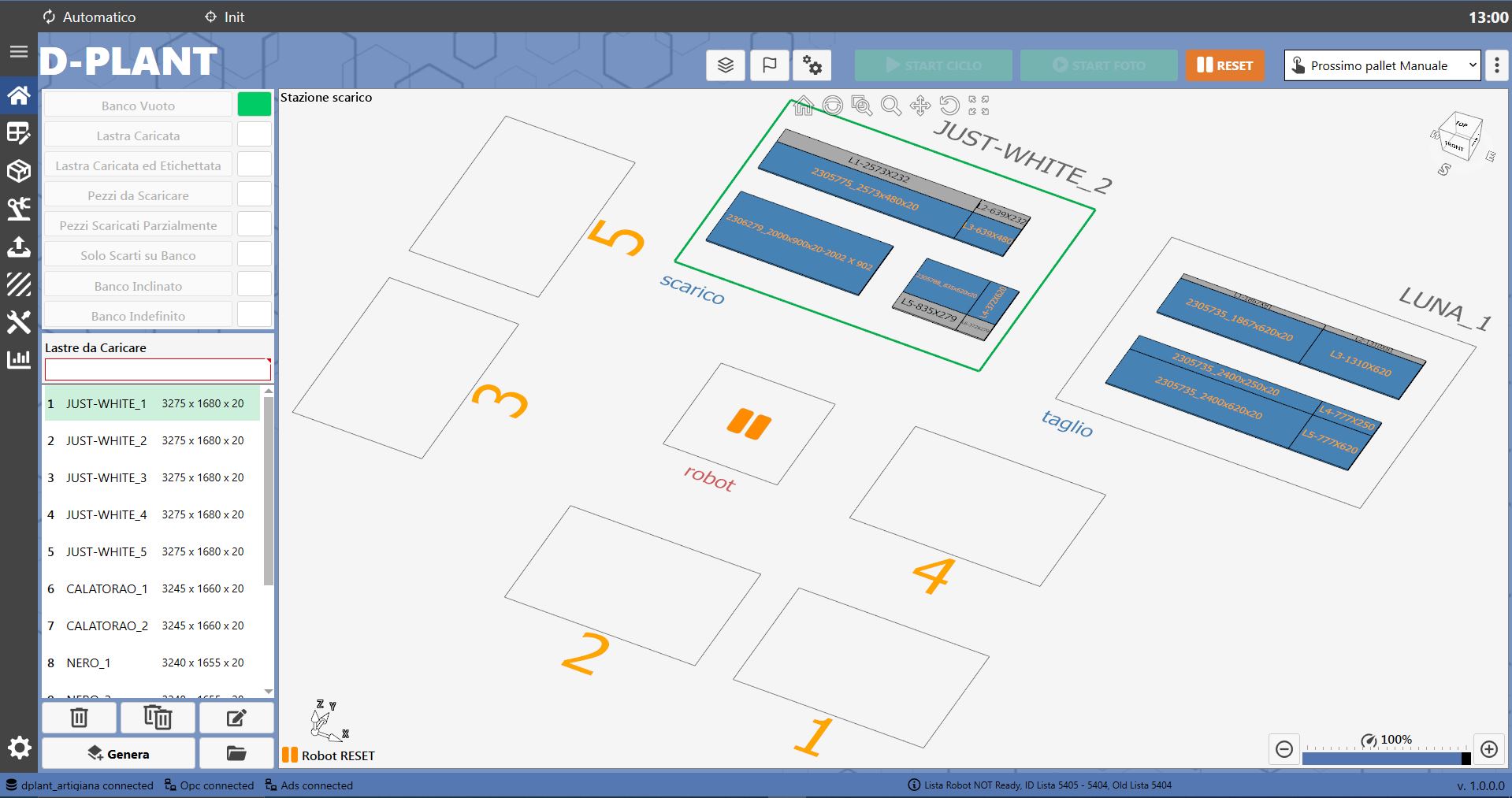Screen dimensions: 1512x798
Task: Toggle the Lastra Caricata status box
Action: pos(254,135)
